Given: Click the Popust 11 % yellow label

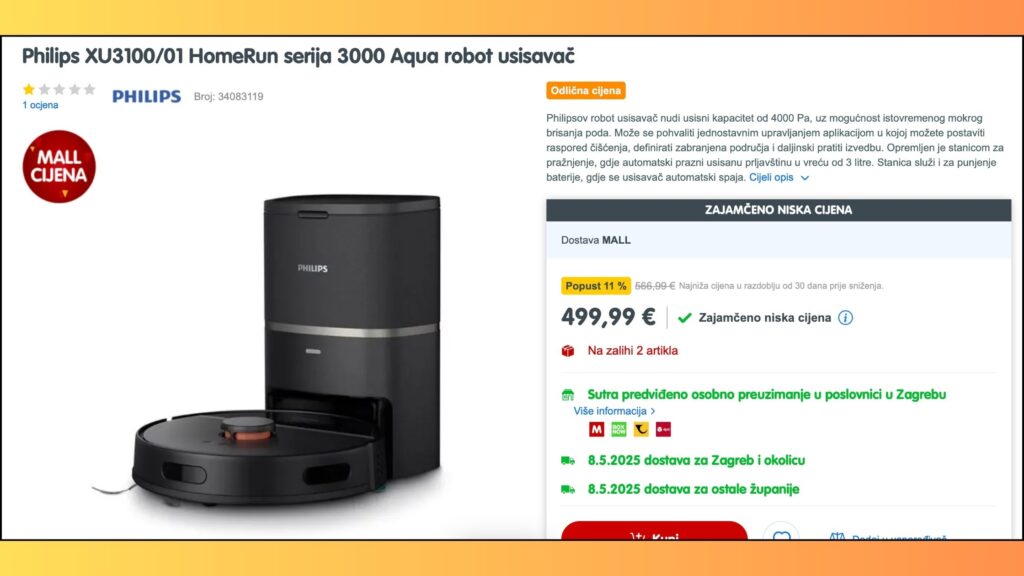Looking at the screenshot, I should (x=596, y=286).
